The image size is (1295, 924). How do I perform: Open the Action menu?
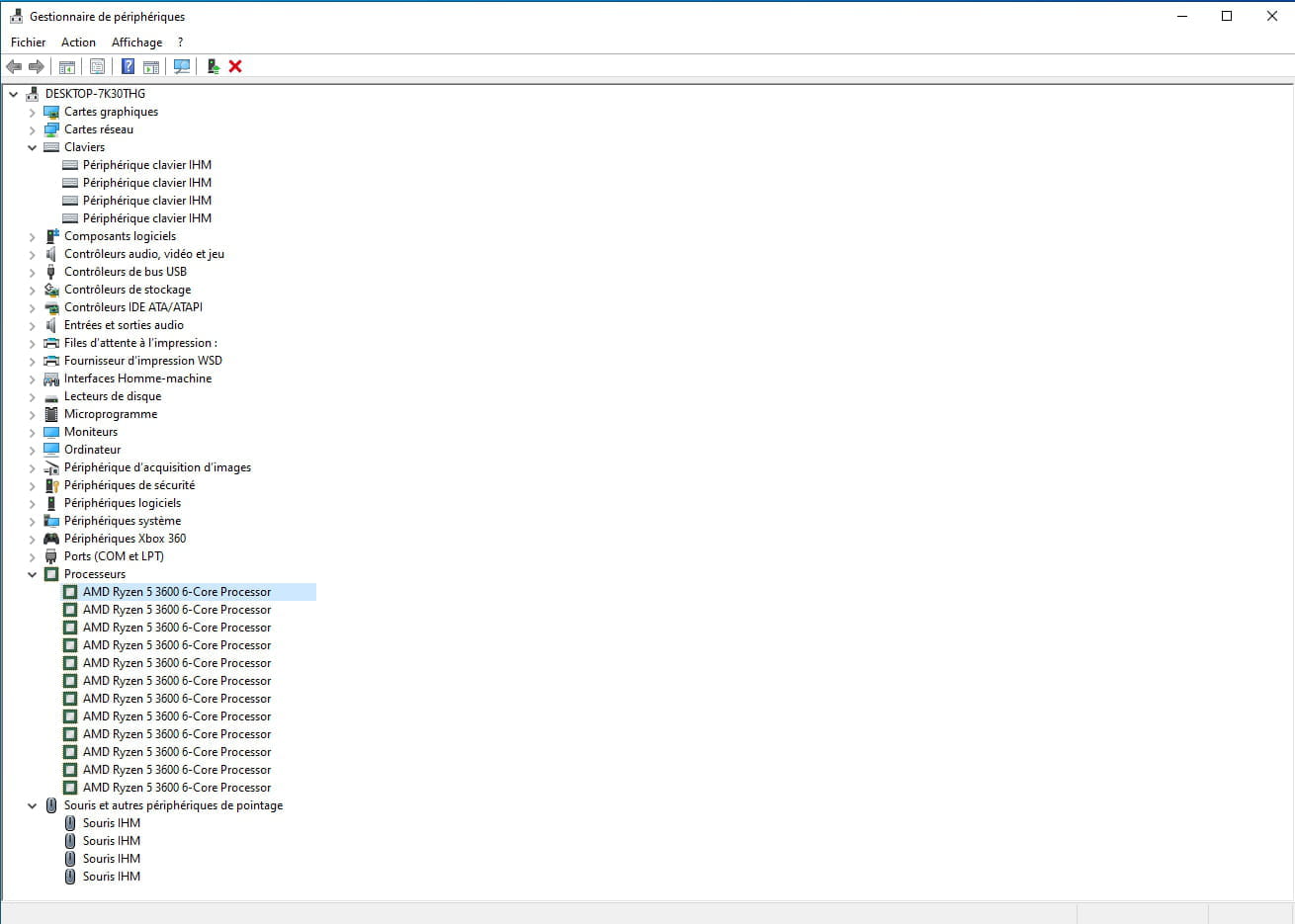[x=78, y=42]
